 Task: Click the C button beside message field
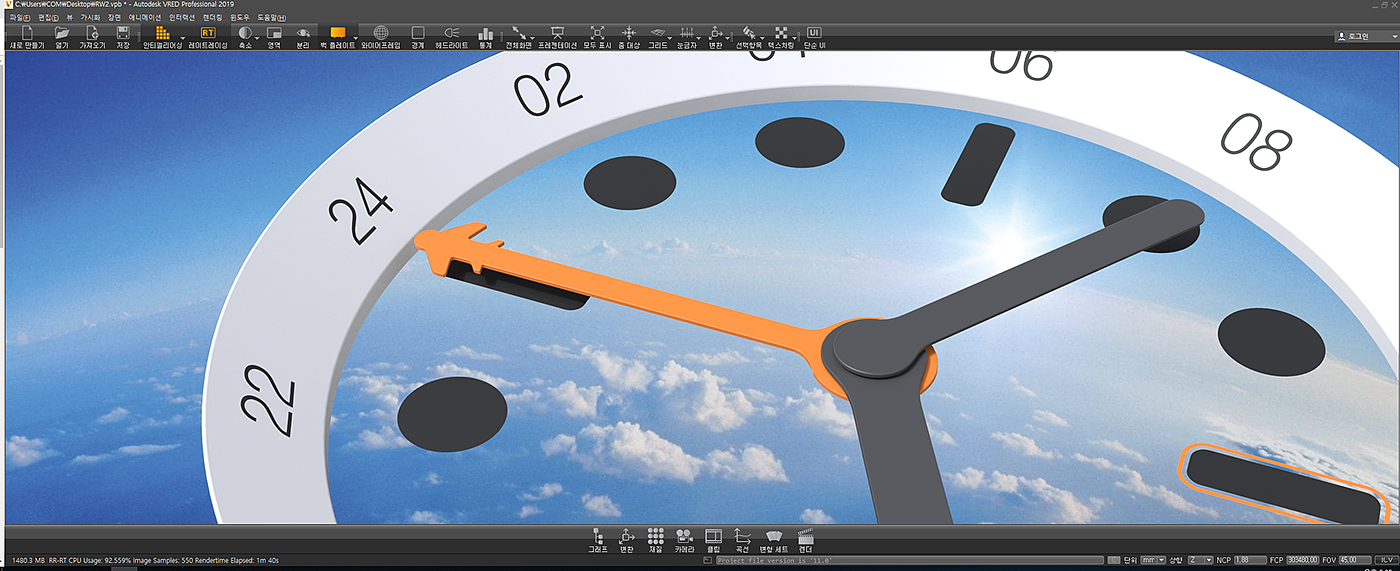(x=1114, y=560)
